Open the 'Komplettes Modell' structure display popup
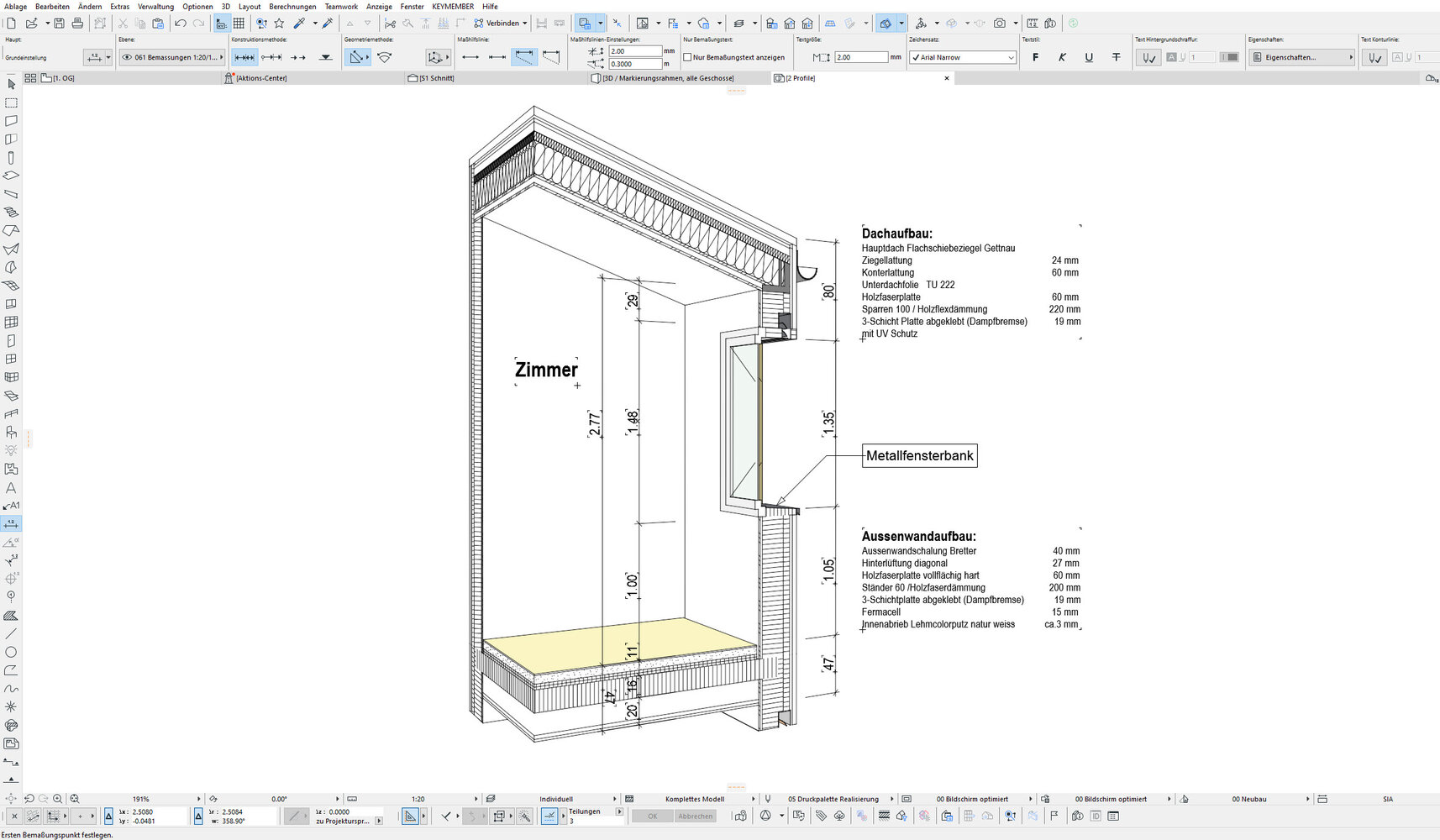This screenshot has height=840, width=1440. point(695,799)
